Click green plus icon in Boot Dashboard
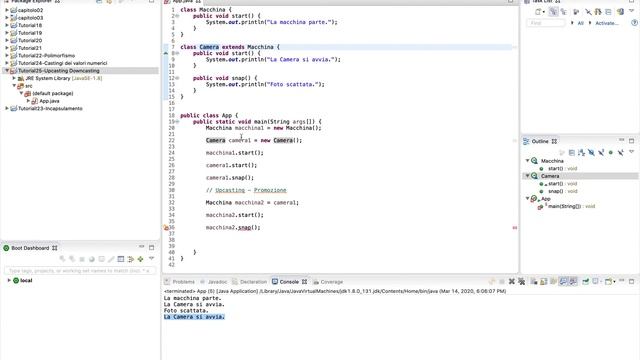640x360 pixels. pos(140,259)
